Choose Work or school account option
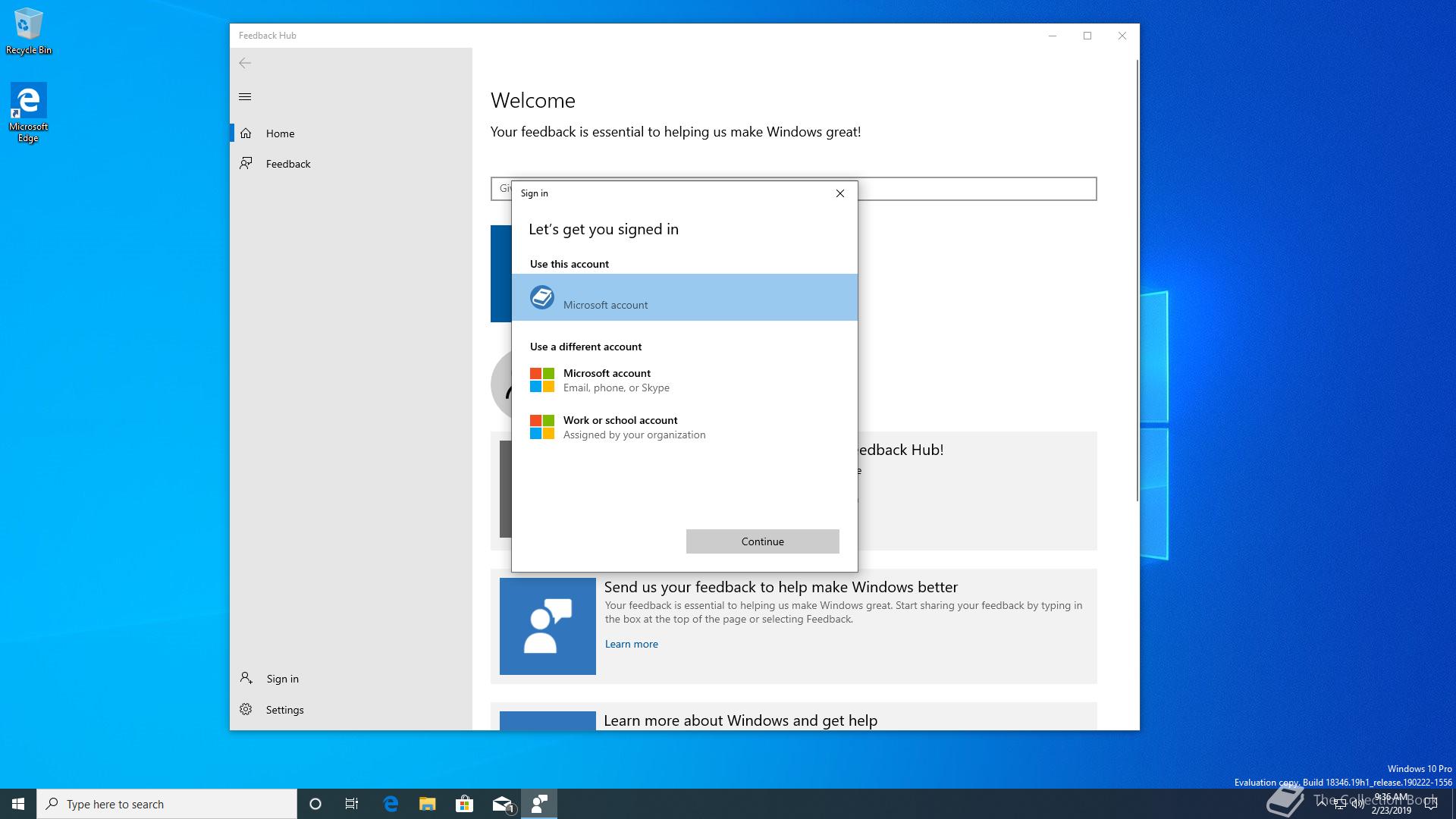Image resolution: width=1456 pixels, height=819 pixels. coord(685,427)
